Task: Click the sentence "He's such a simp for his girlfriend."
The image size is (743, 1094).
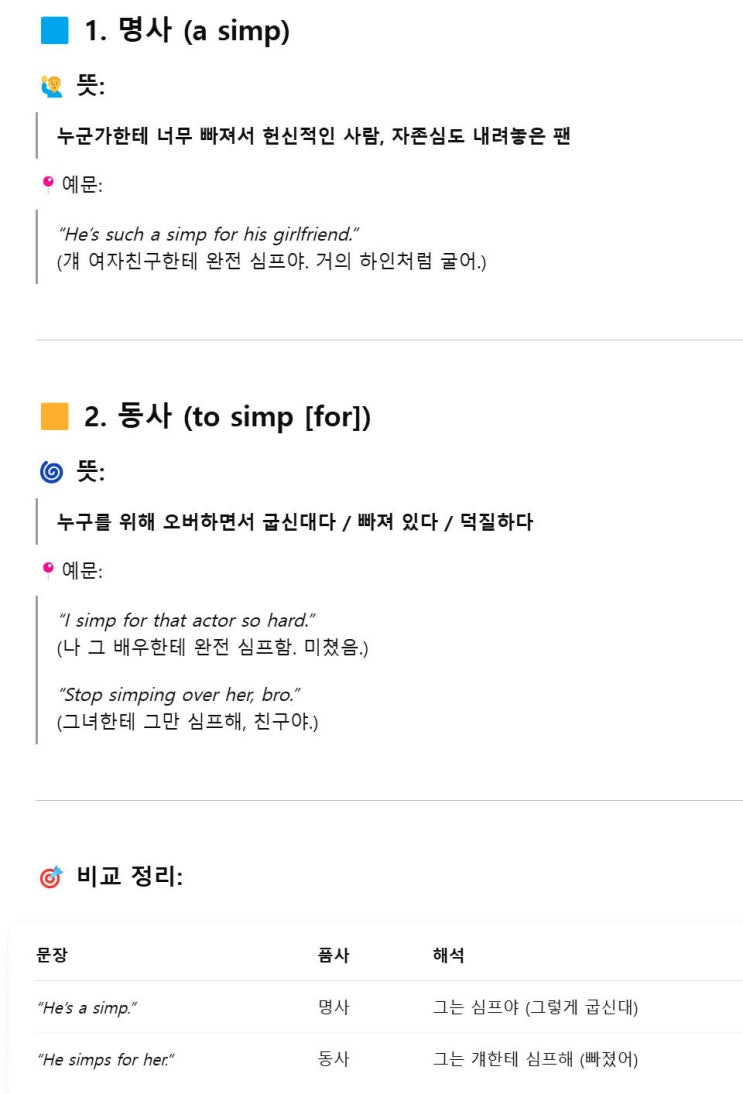Action: tap(209, 235)
